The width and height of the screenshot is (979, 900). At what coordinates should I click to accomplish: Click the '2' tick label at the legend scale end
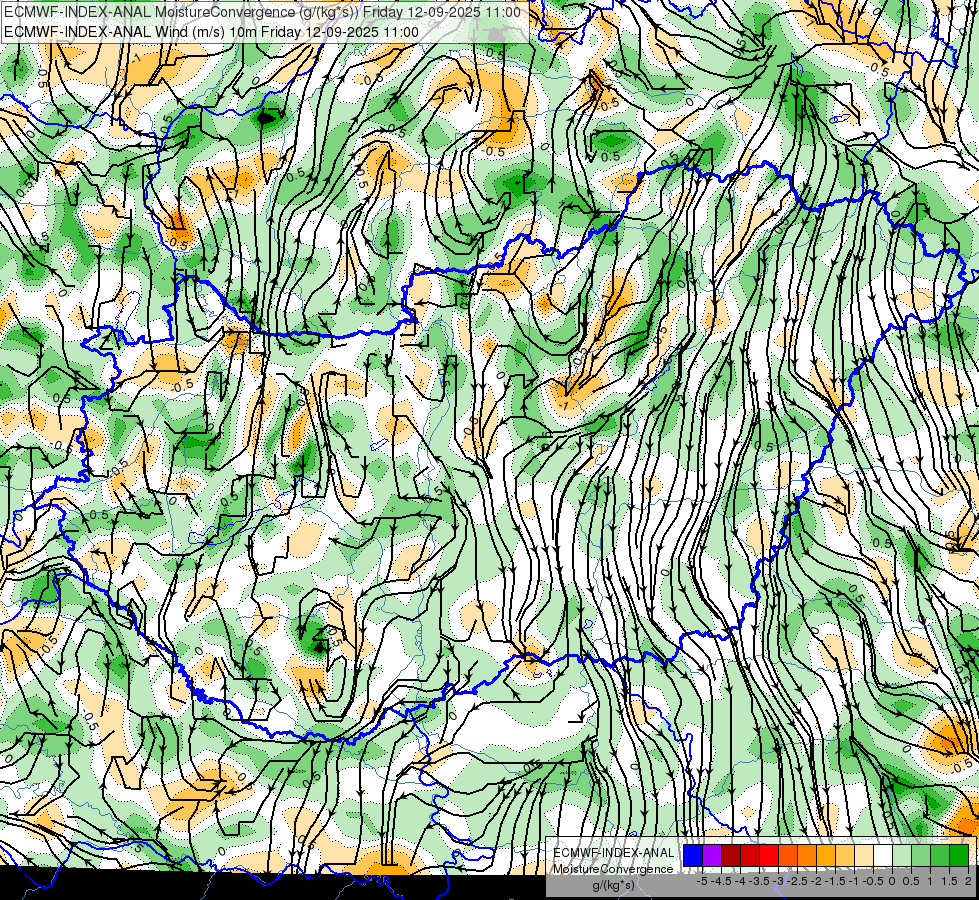[x=968, y=881]
